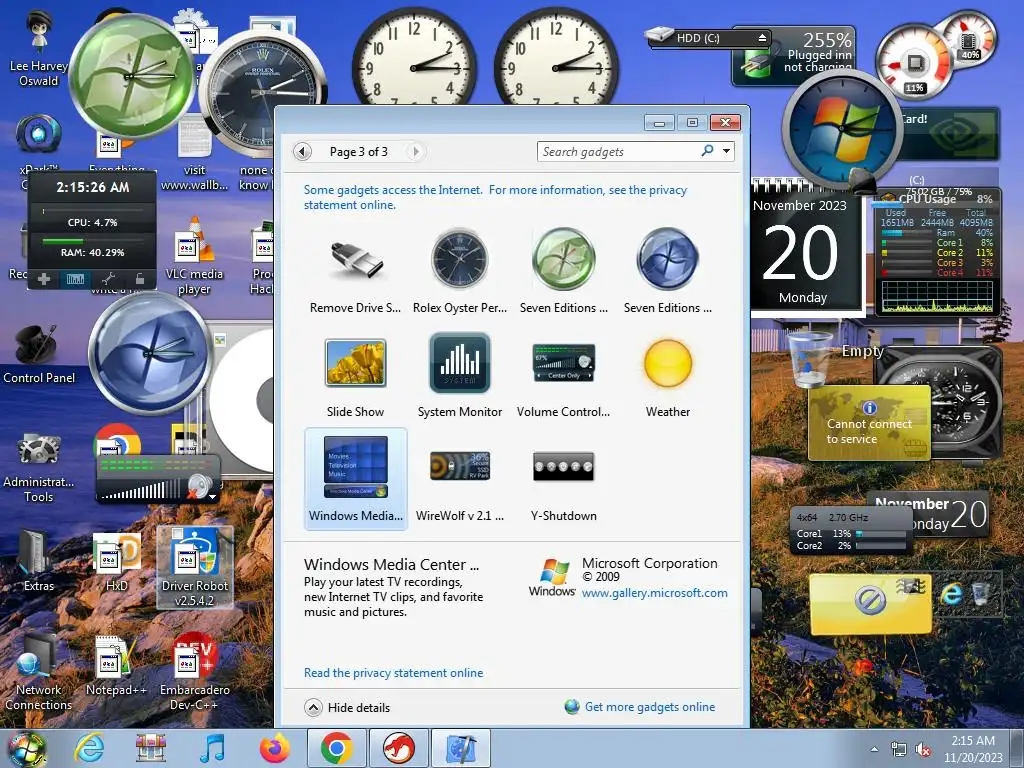
Task: Select the Remove Drive Safely gadget
Action: (x=355, y=271)
